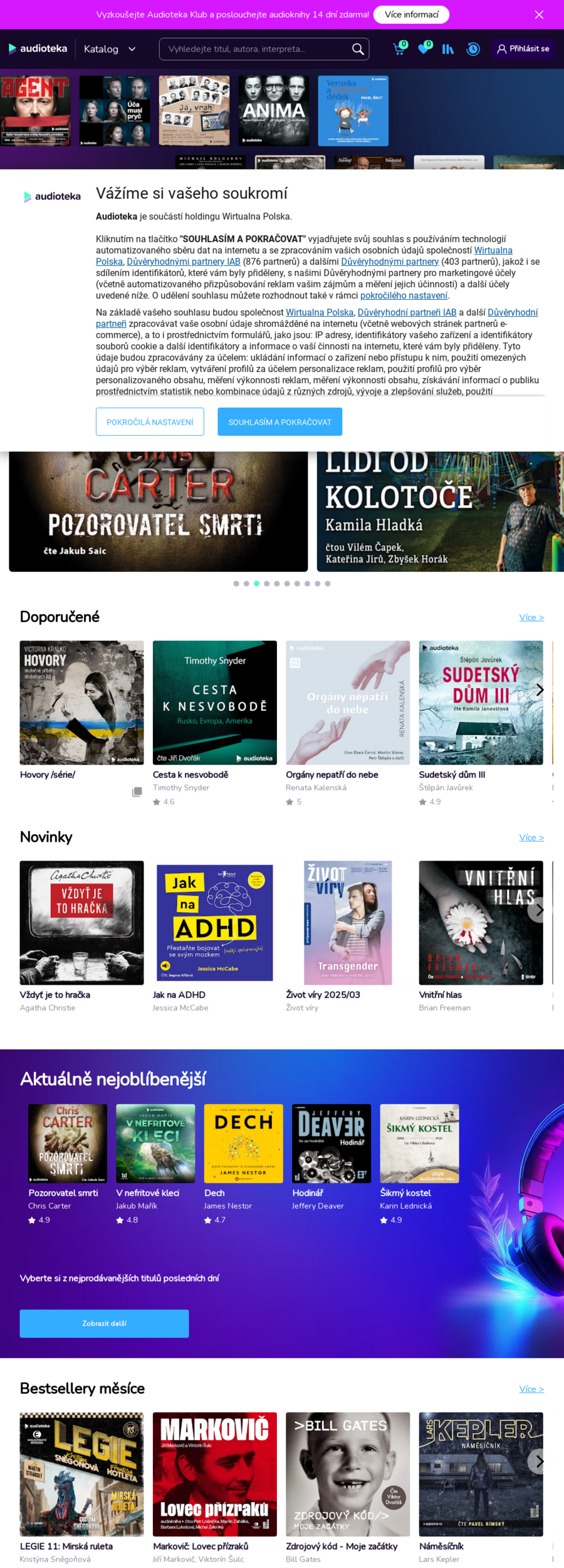Image resolution: width=564 pixels, height=1568 pixels.
Task: Click the audioteka logo in header
Action: (x=38, y=48)
